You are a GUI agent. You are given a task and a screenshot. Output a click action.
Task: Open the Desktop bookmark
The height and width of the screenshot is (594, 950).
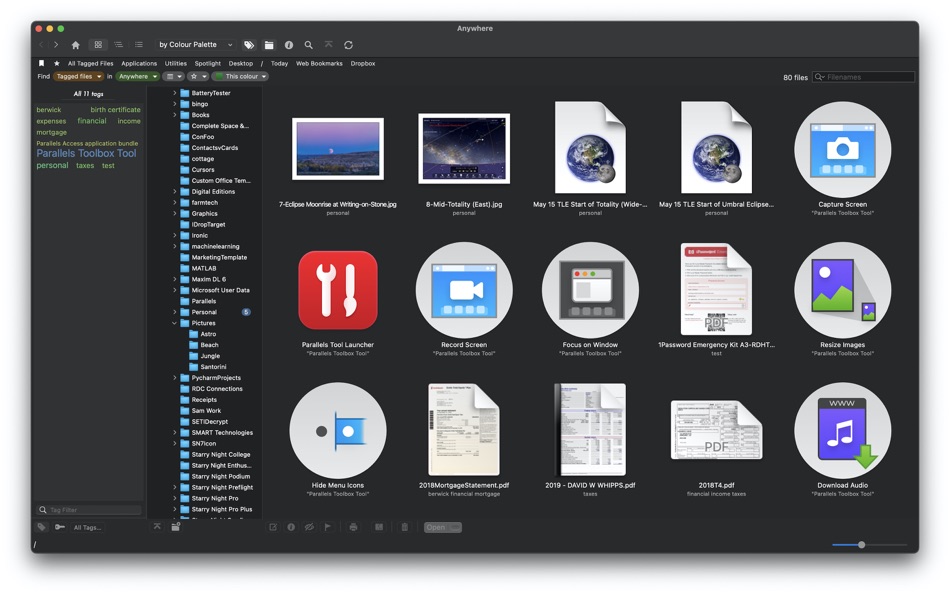[241, 64]
